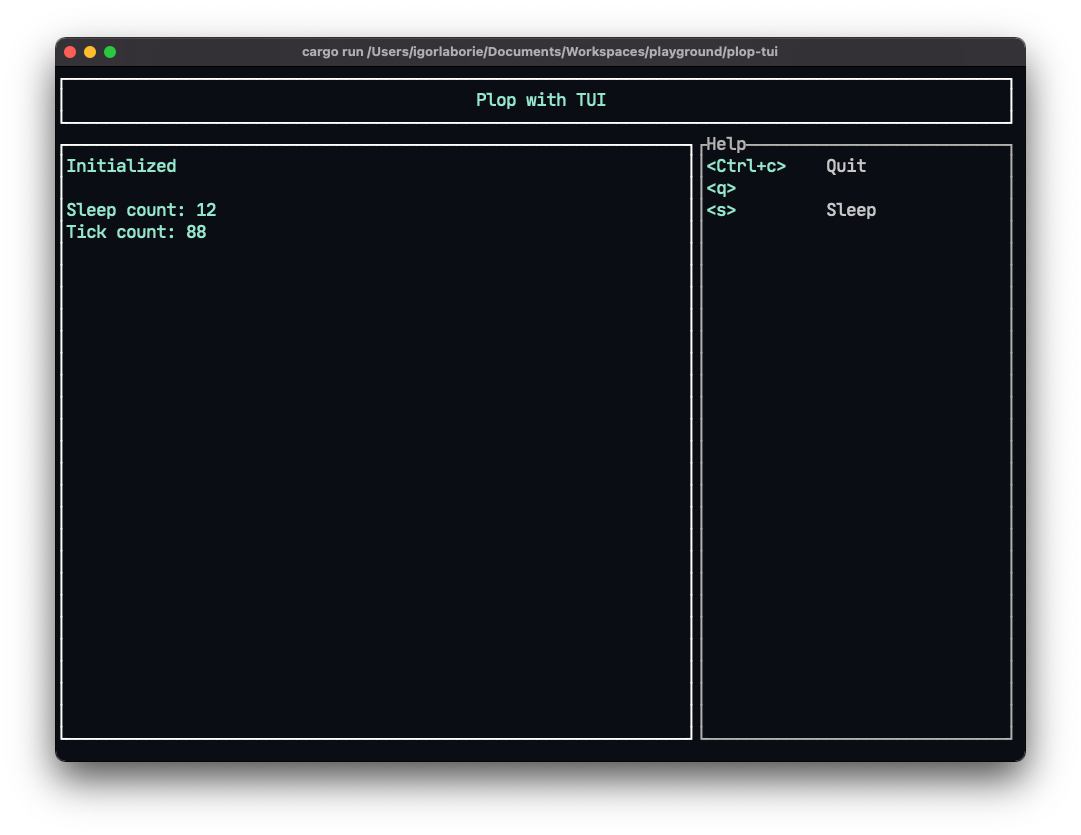
Task: Click the 'Sleep' action label in Help
Action: click(851, 210)
